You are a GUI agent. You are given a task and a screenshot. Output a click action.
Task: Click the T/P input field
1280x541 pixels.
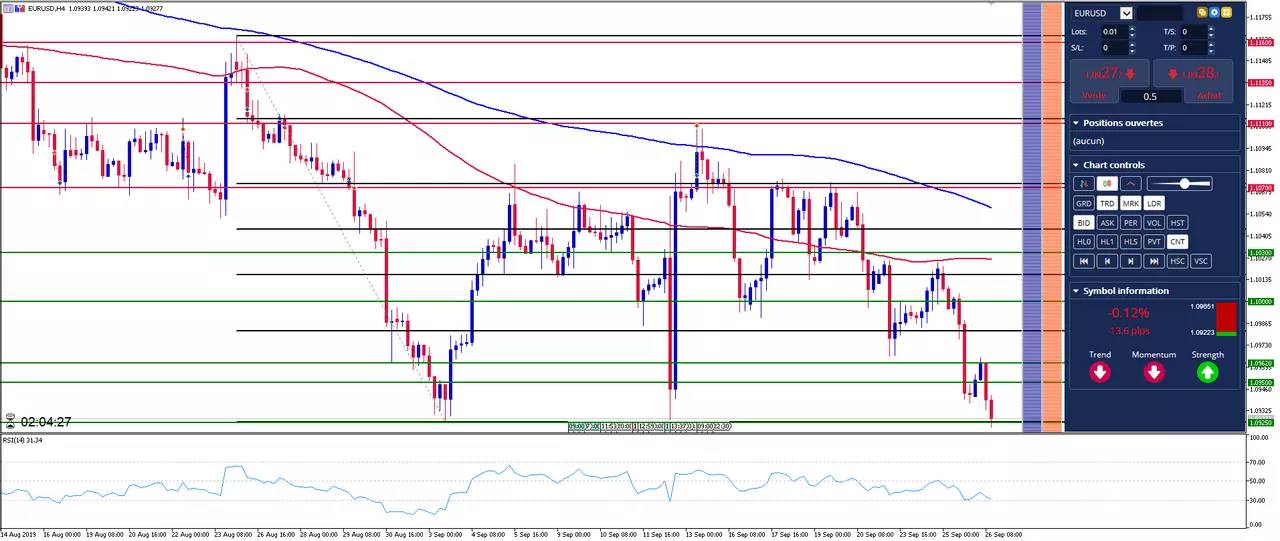(1194, 47)
